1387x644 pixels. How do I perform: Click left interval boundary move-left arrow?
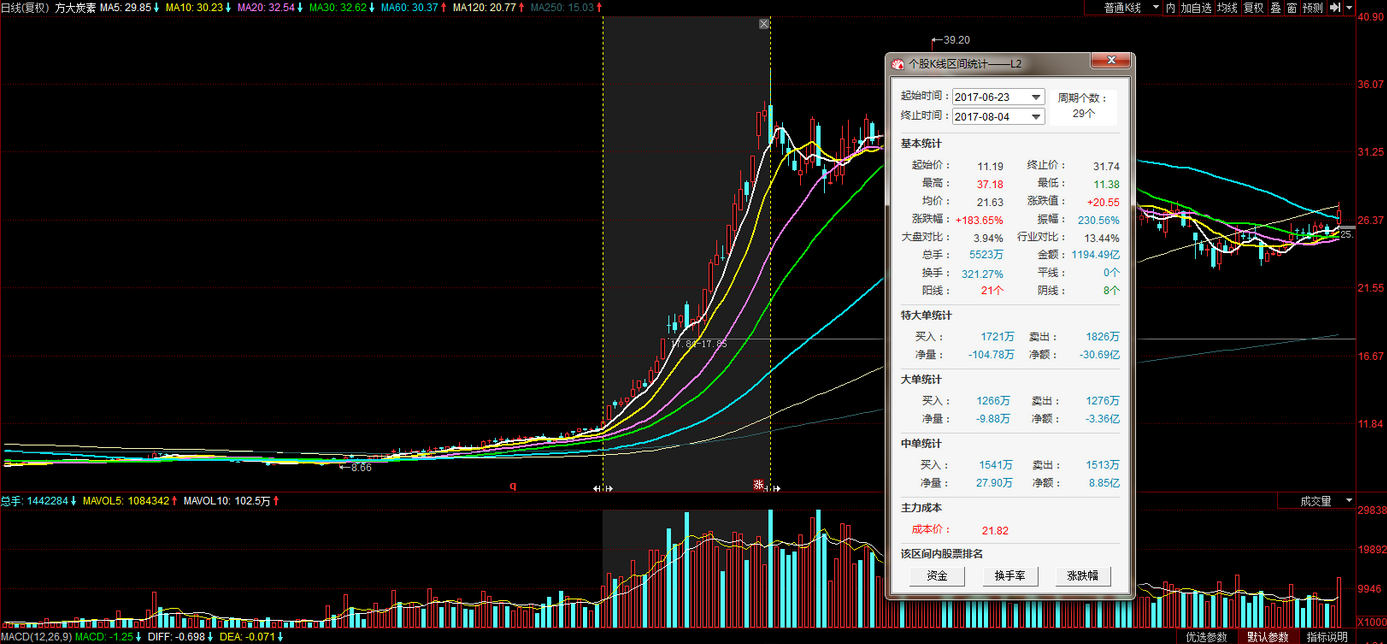pos(597,489)
